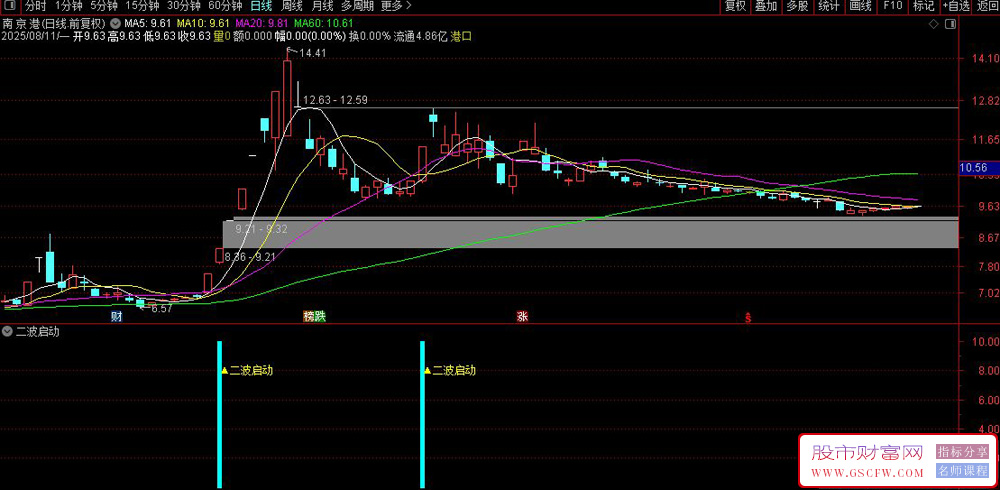
Task: Open the 多股 multi-stock view
Action: [797, 6]
